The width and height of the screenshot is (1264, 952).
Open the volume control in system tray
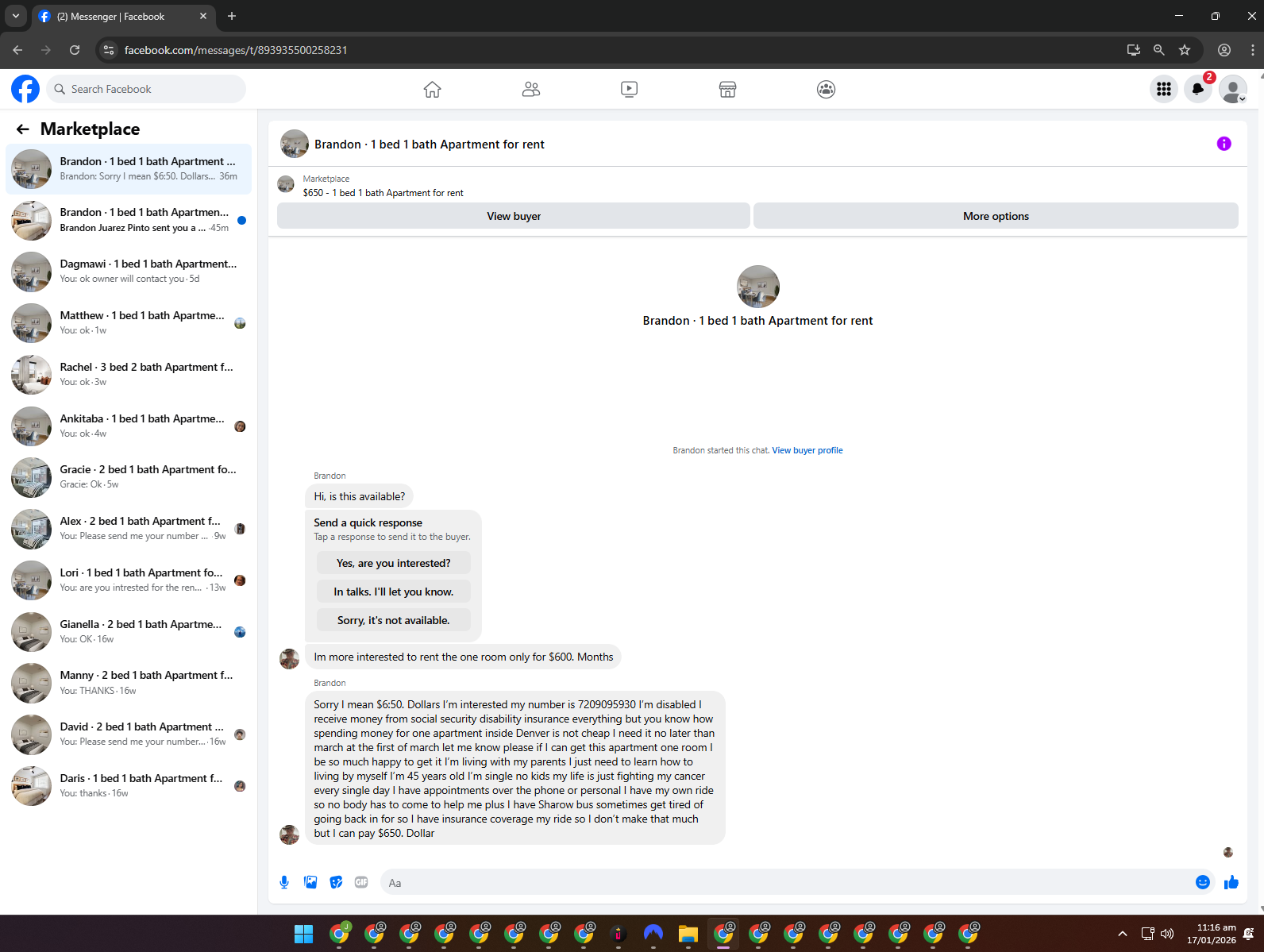[x=1167, y=934]
